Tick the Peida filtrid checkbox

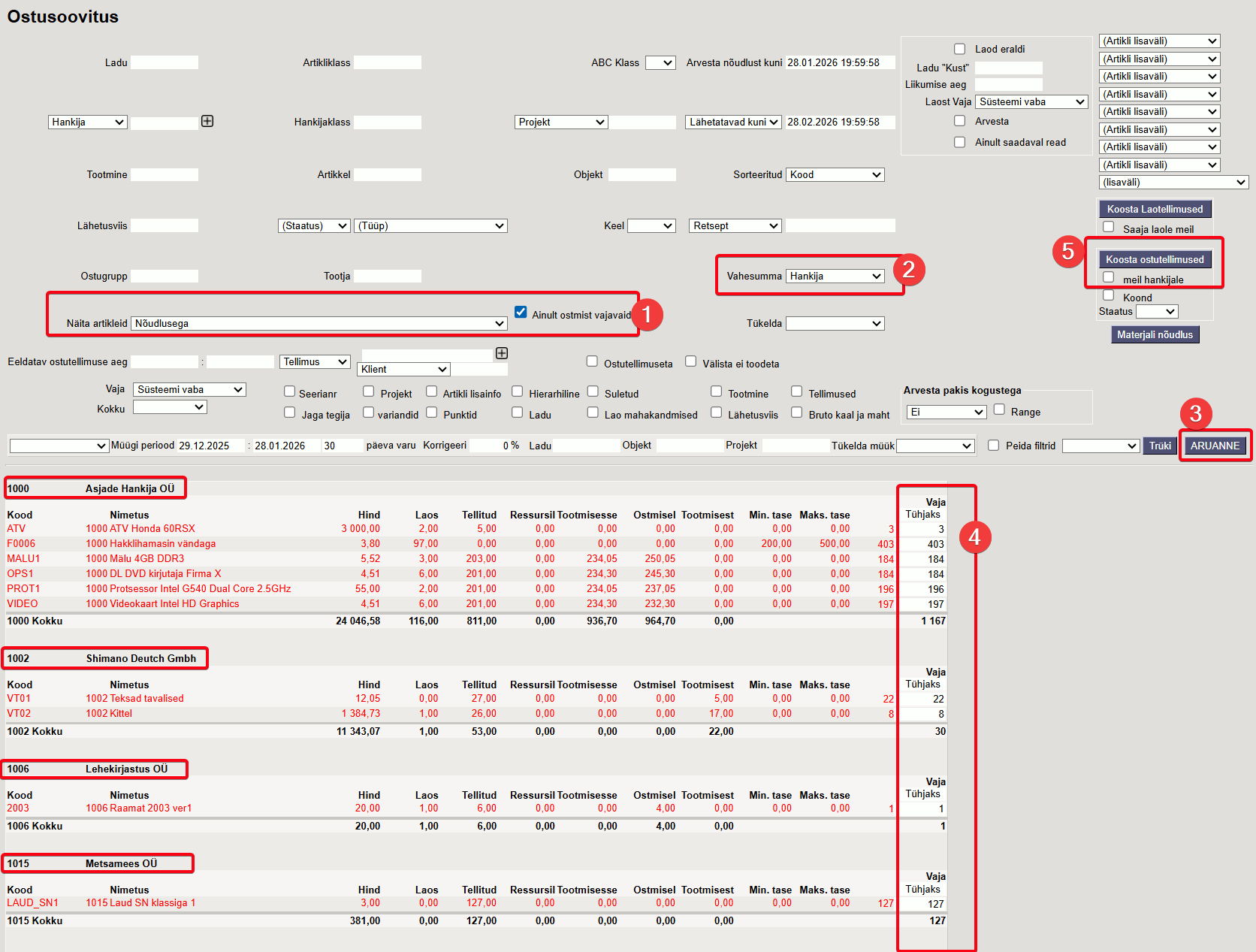tap(993, 446)
